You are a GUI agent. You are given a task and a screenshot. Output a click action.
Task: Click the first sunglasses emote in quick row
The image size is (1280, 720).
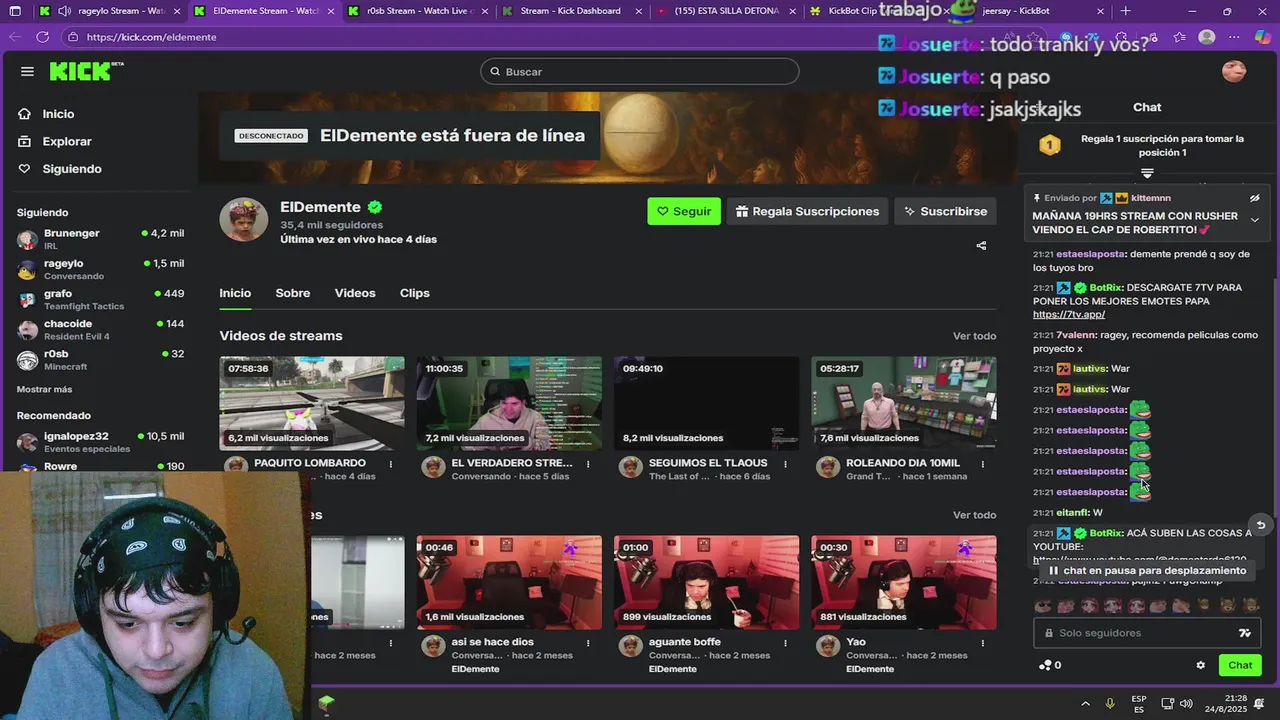pyautogui.click(x=1043, y=605)
